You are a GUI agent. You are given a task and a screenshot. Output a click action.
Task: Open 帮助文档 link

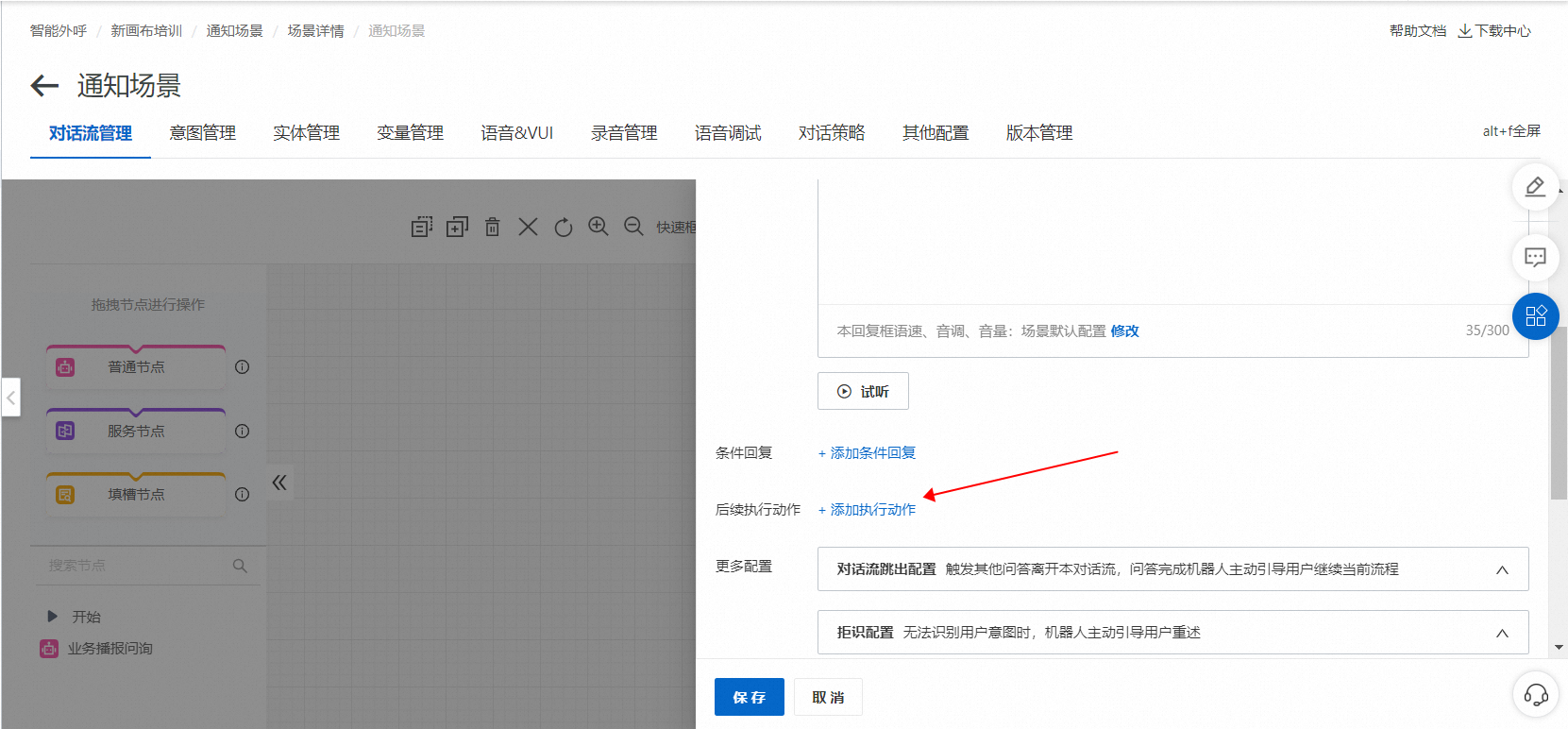[1417, 31]
